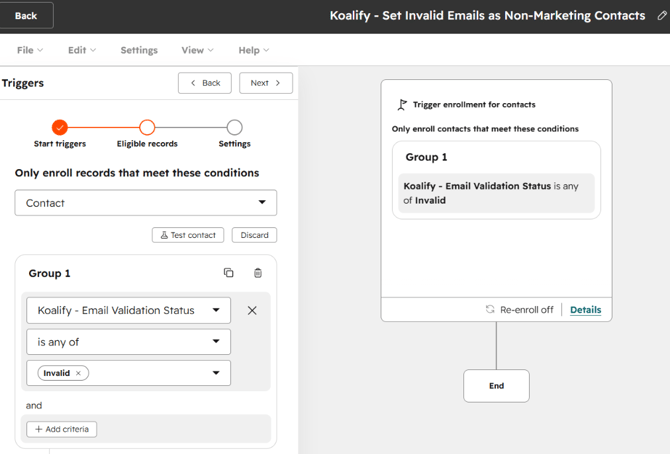Click the Triggers panel heading
Image resolution: width=670 pixels, height=454 pixels.
point(23,83)
